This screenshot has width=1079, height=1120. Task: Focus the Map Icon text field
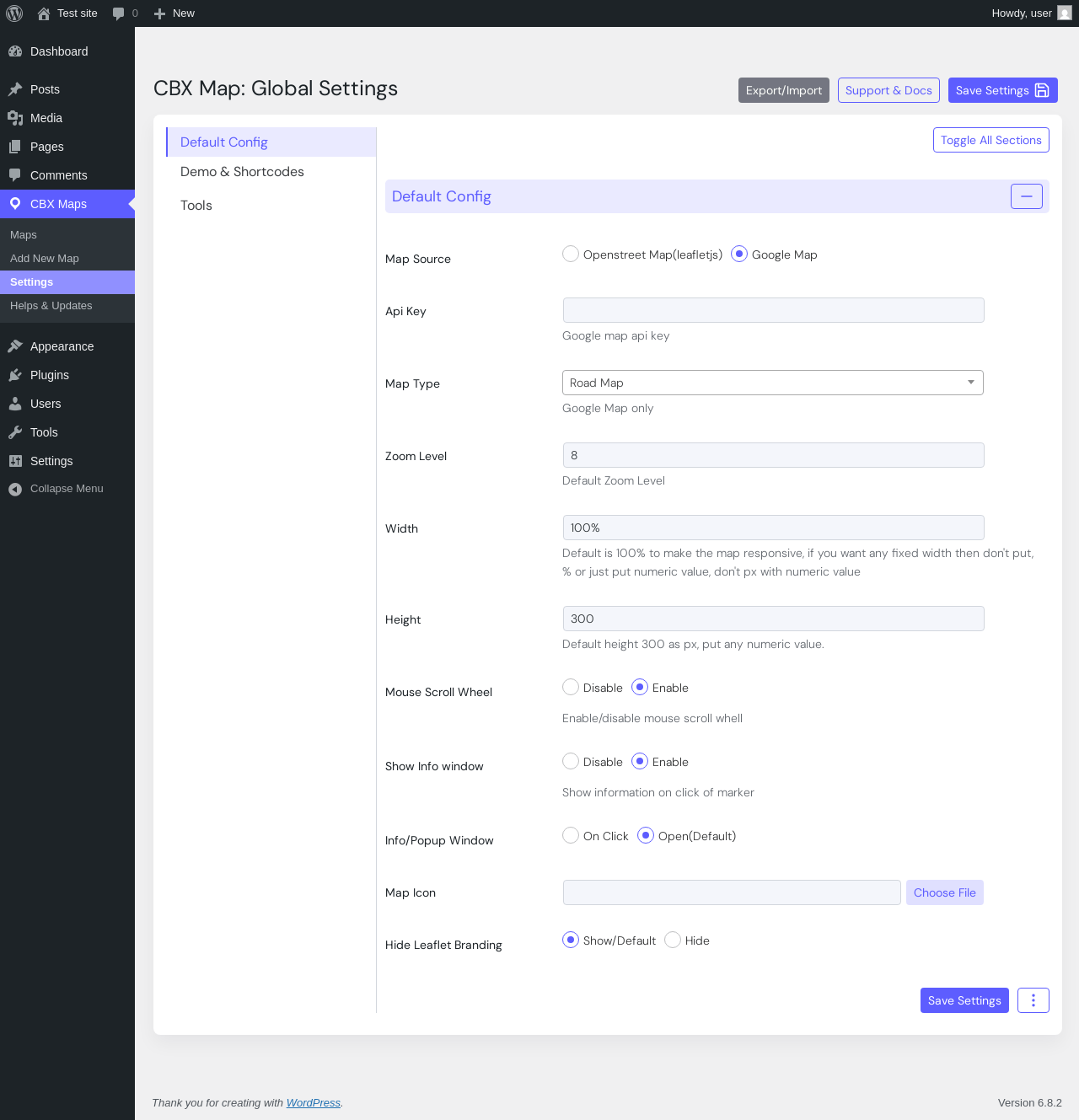tap(732, 892)
